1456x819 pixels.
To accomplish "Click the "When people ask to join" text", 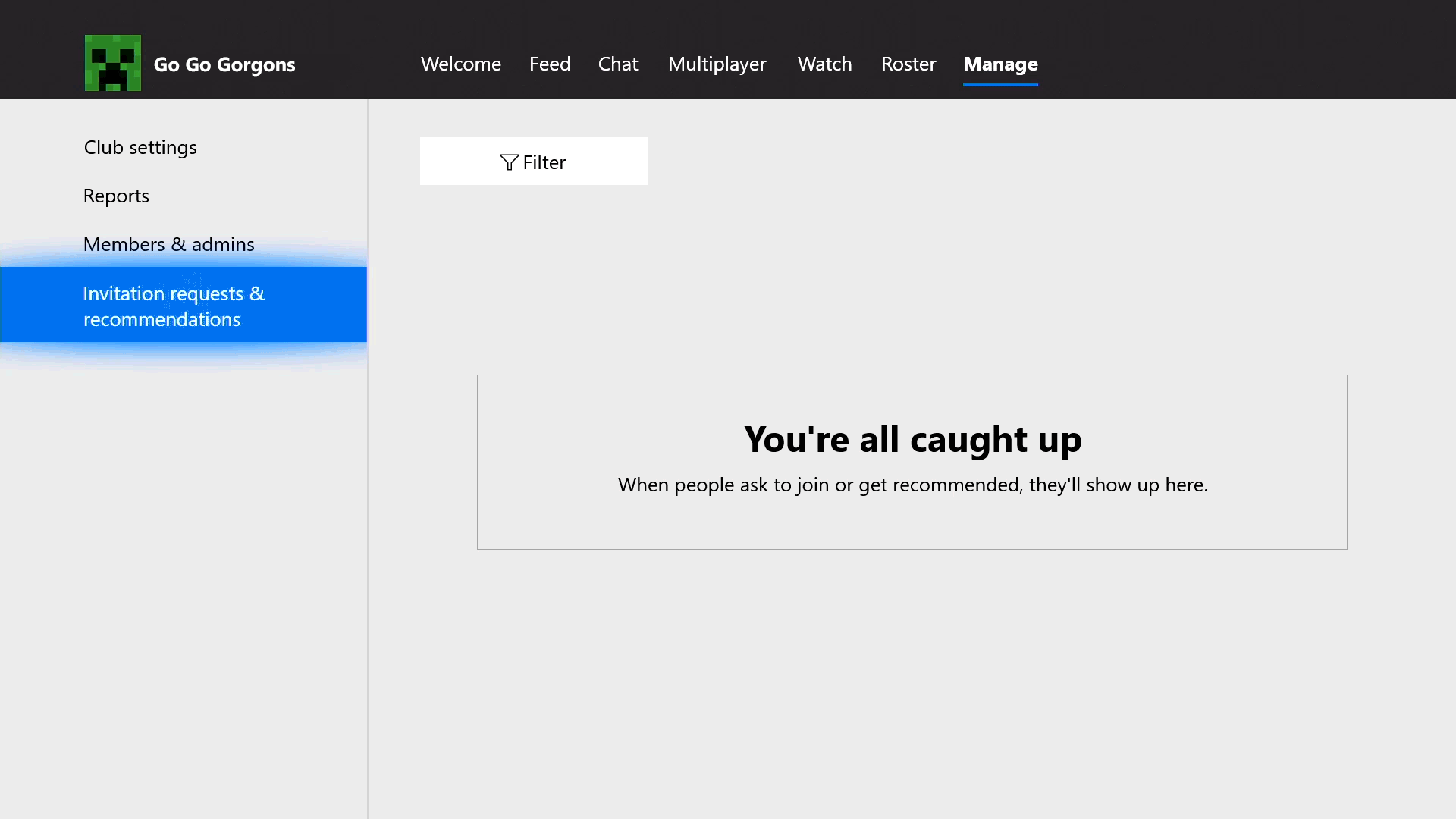I will coord(912,485).
